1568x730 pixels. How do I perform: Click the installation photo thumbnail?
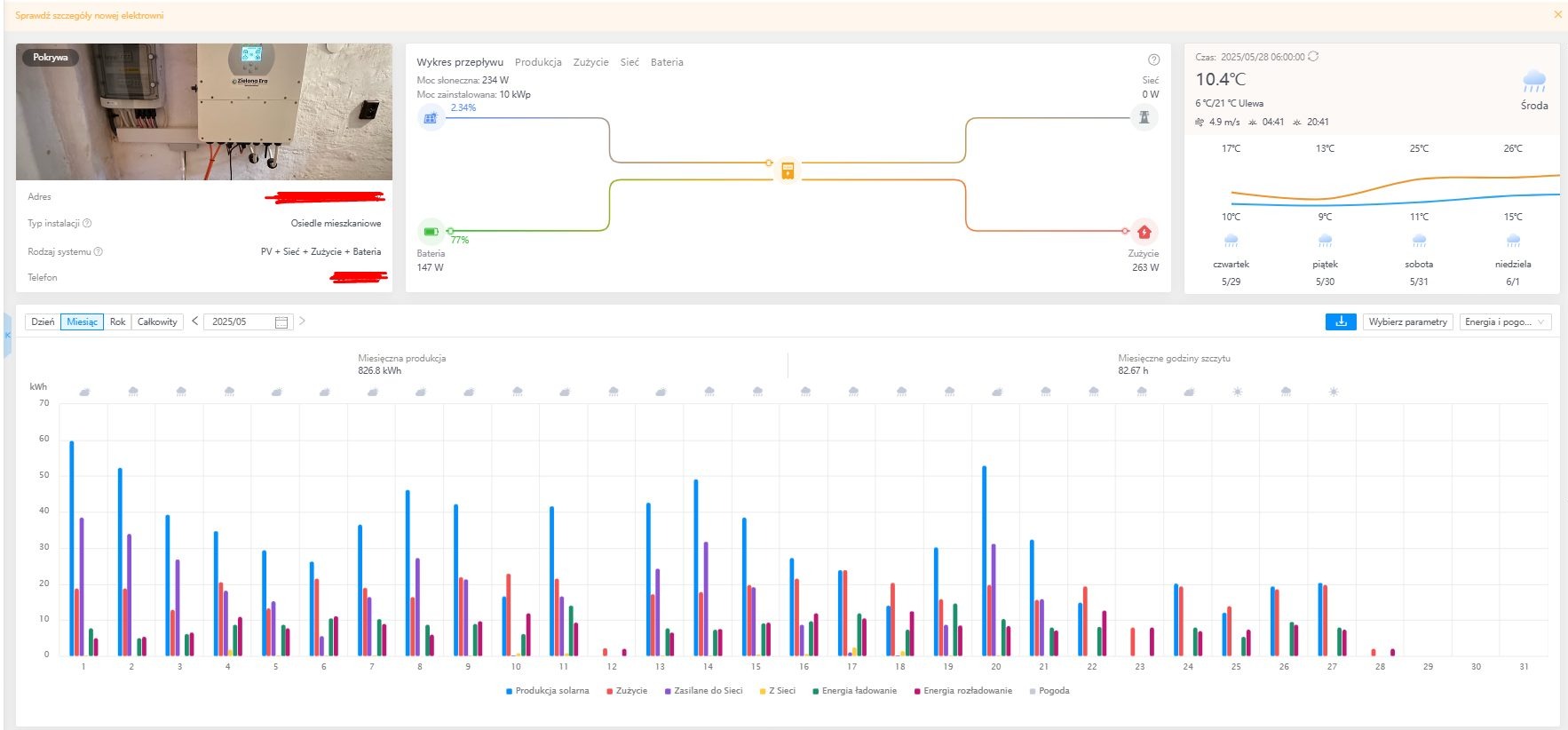[x=204, y=112]
